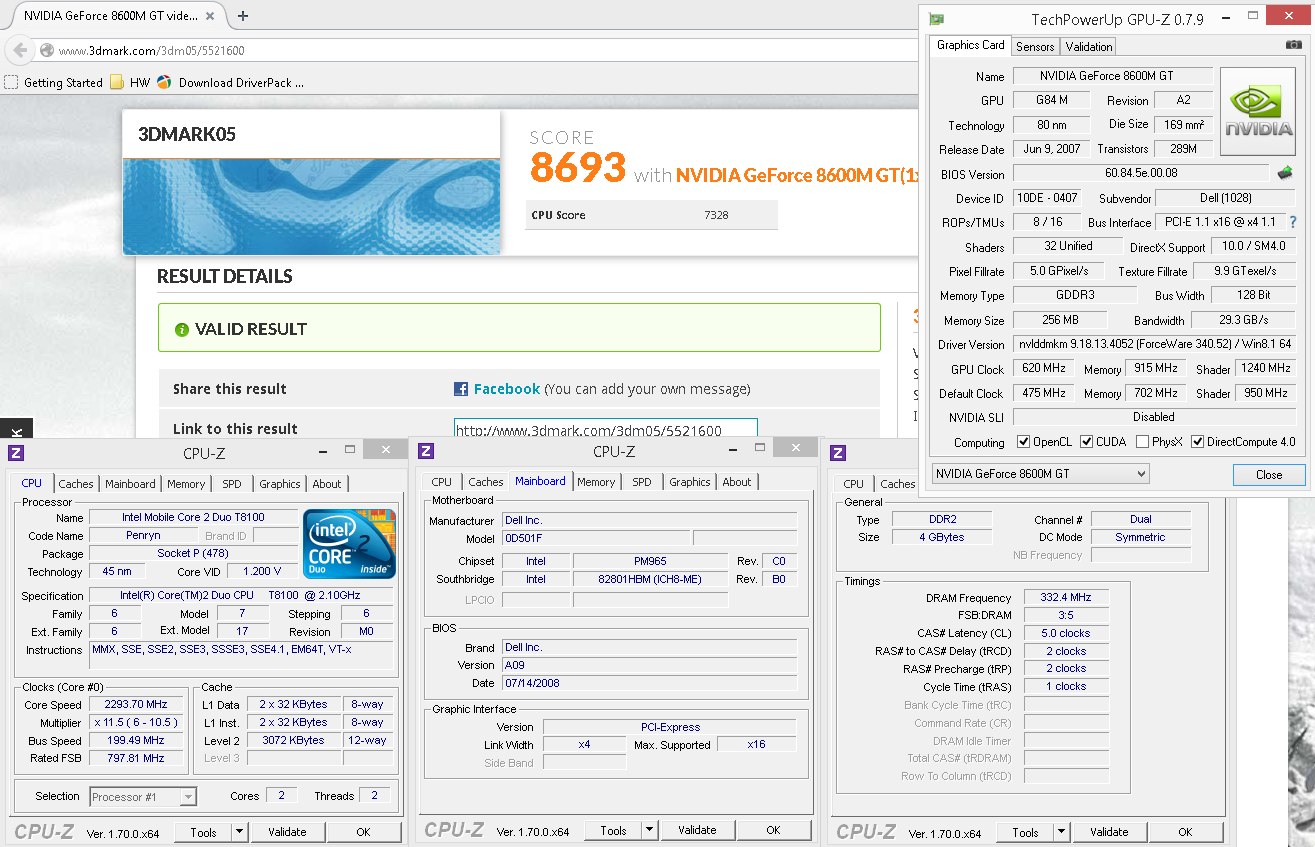This screenshot has width=1315, height=847.
Task: Toggle the PhysX checkbox in GPU-Z
Action: coord(1143,442)
